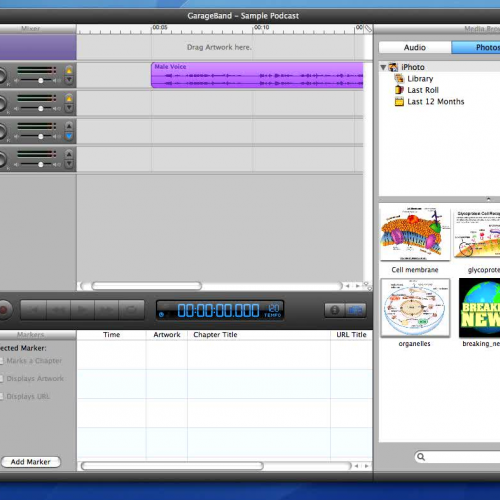Select the Last 12 Months album
Screen dimensions: 500x500
click(x=435, y=101)
